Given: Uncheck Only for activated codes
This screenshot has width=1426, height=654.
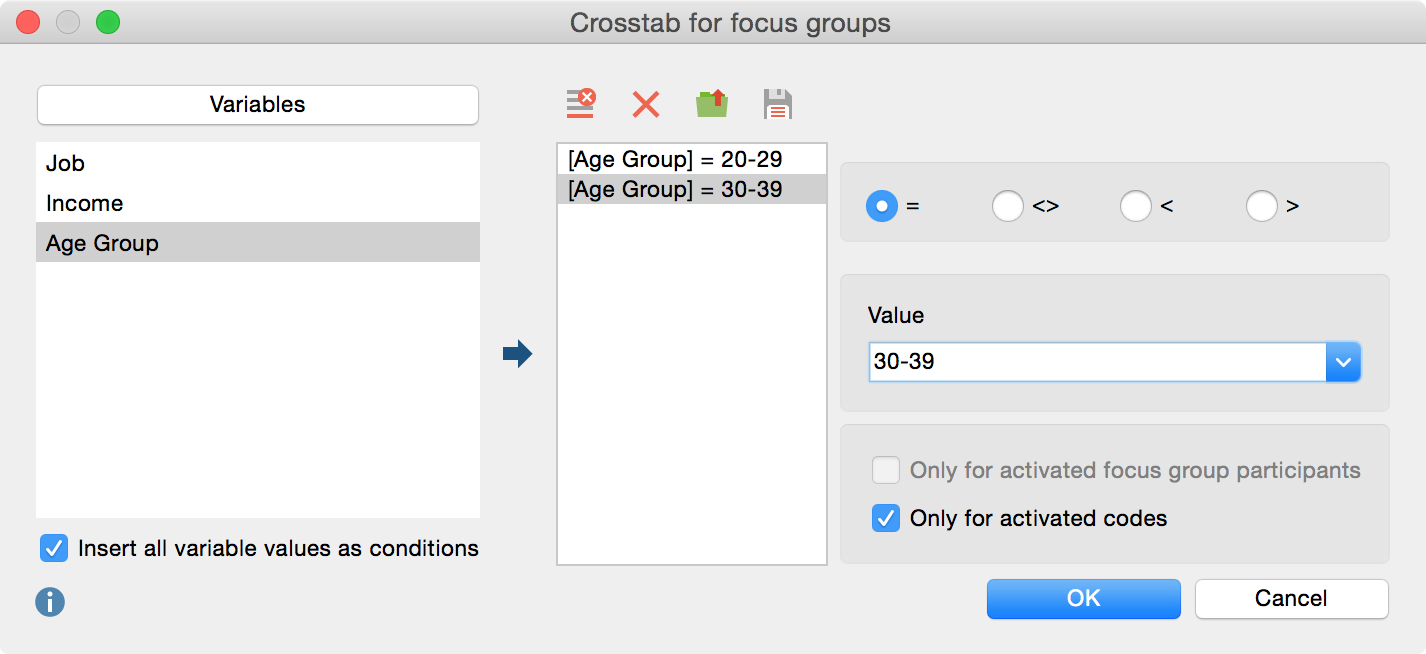Looking at the screenshot, I should (x=886, y=518).
